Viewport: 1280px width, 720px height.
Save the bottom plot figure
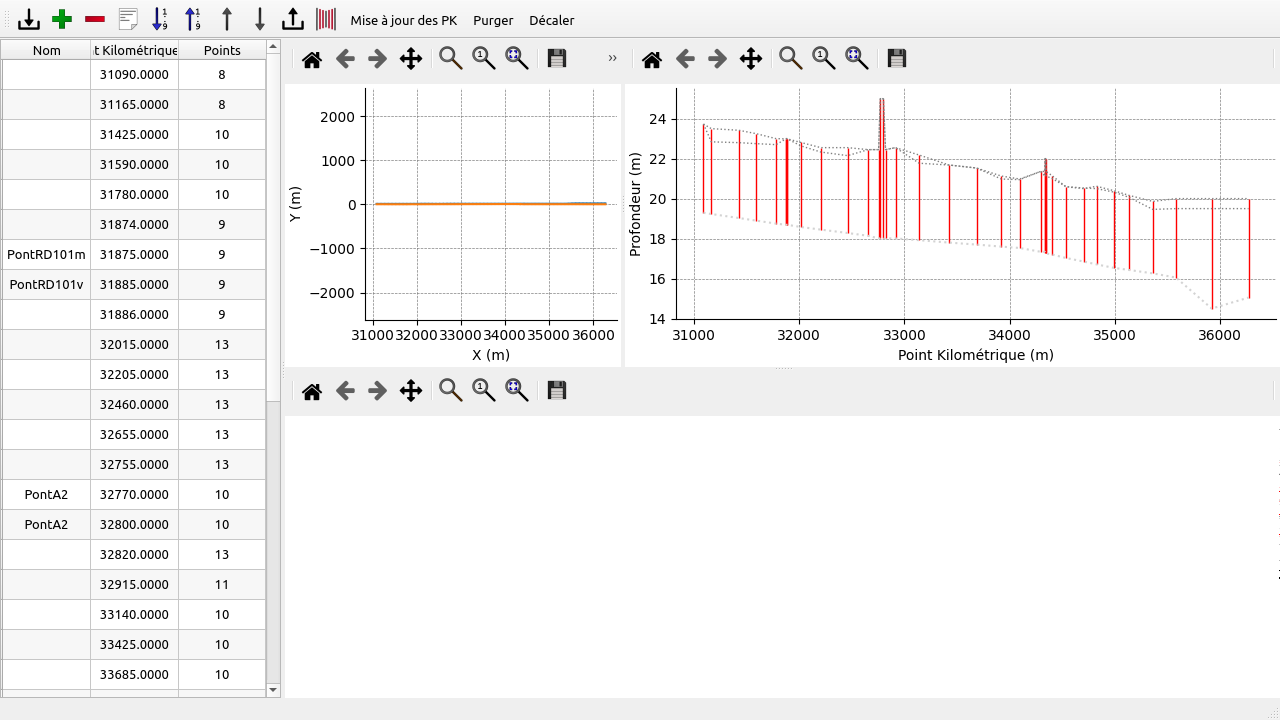coord(557,391)
